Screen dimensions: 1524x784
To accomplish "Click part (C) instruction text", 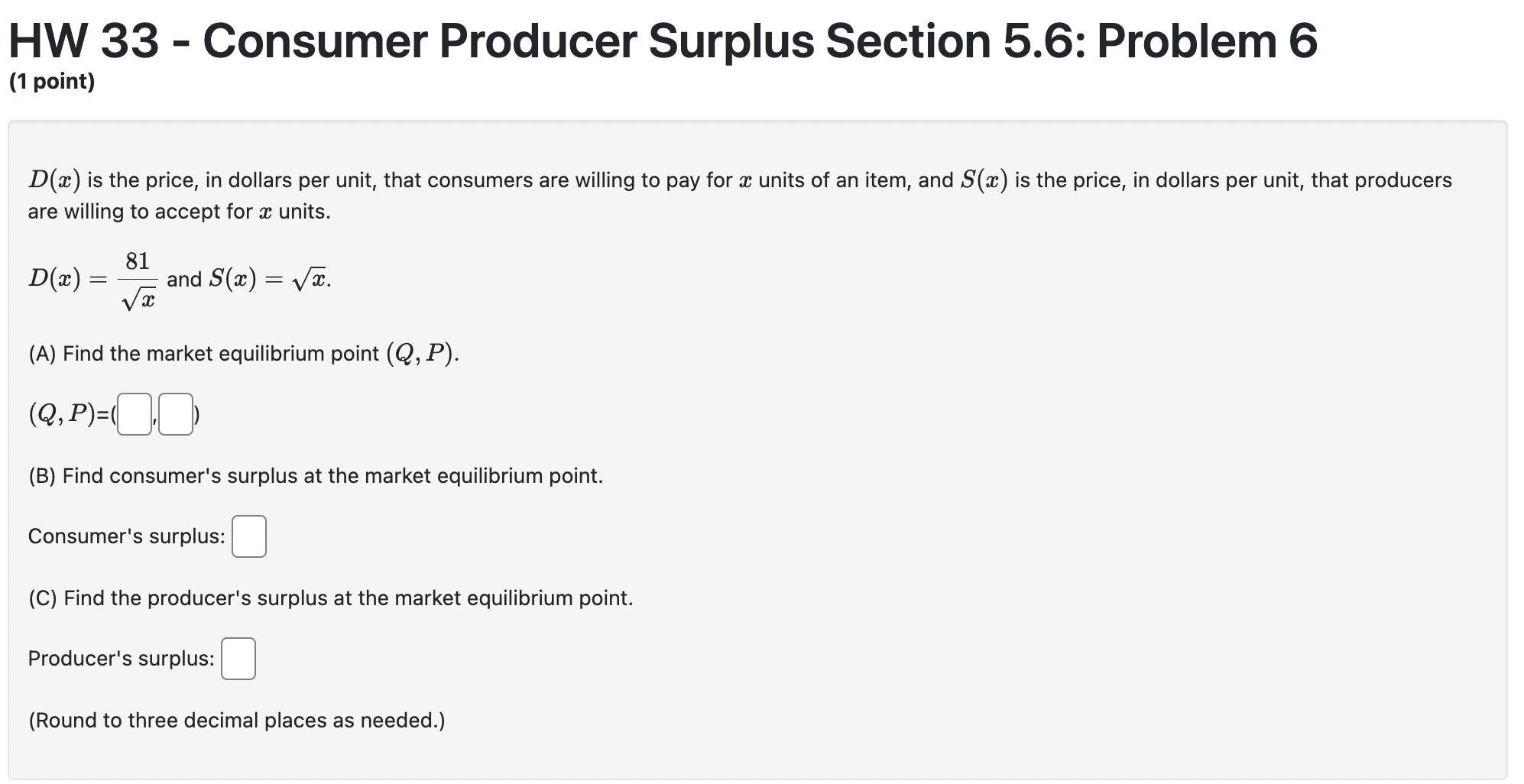I will click(x=330, y=598).
